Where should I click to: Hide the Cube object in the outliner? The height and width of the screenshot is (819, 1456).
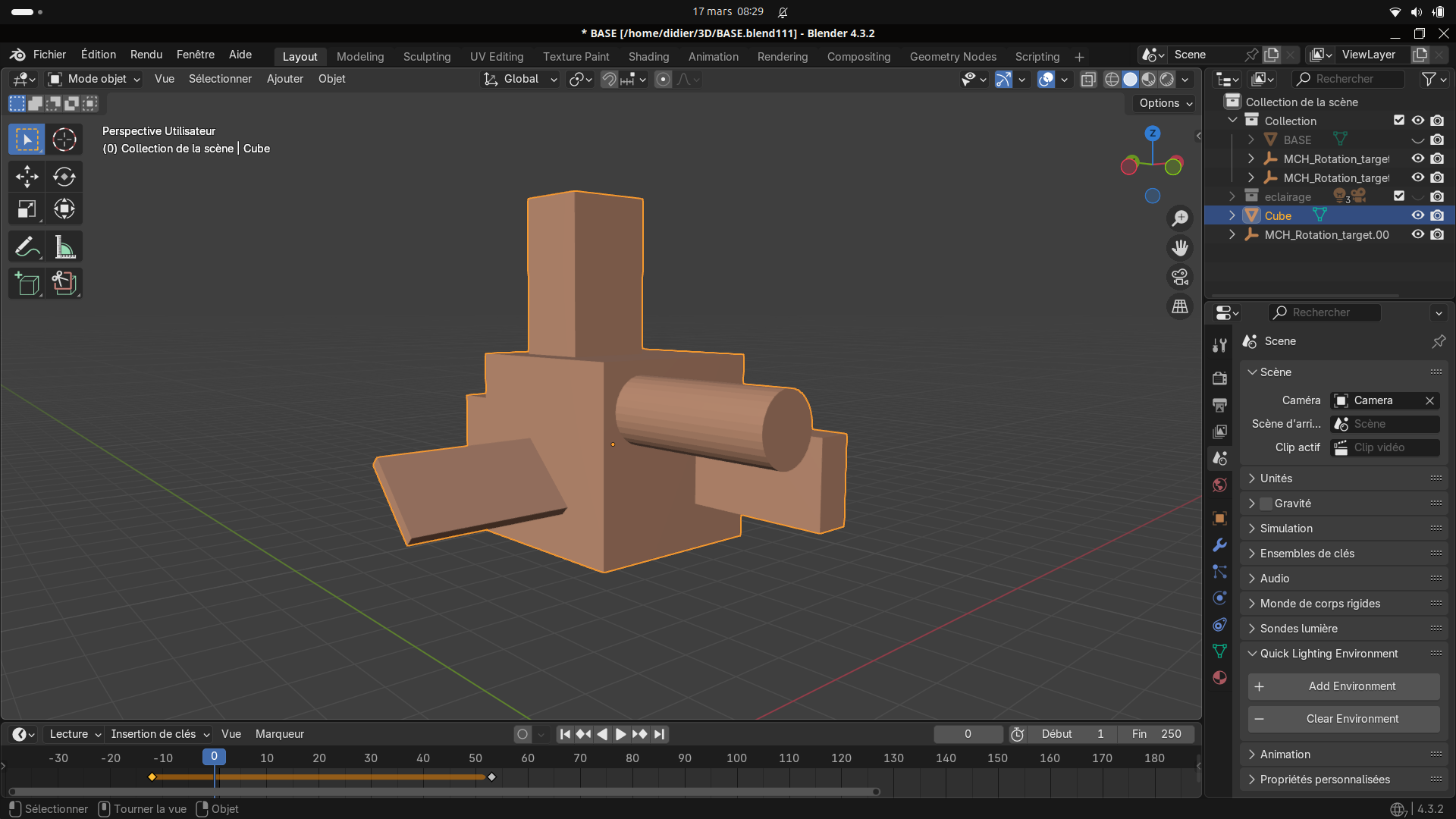[x=1417, y=215]
